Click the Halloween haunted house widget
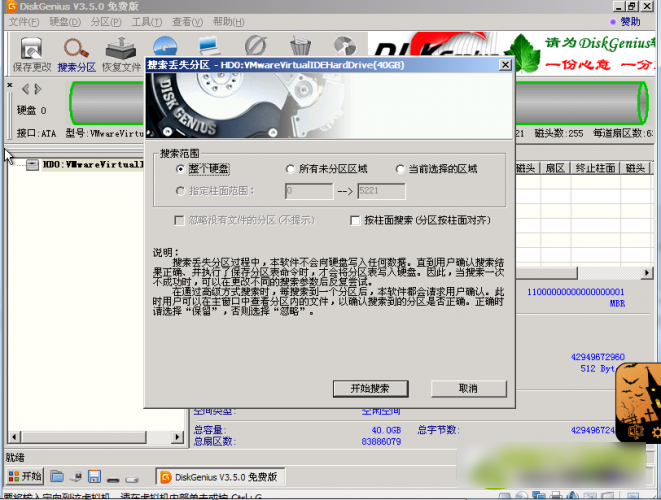661x500 pixels. pos(638,402)
